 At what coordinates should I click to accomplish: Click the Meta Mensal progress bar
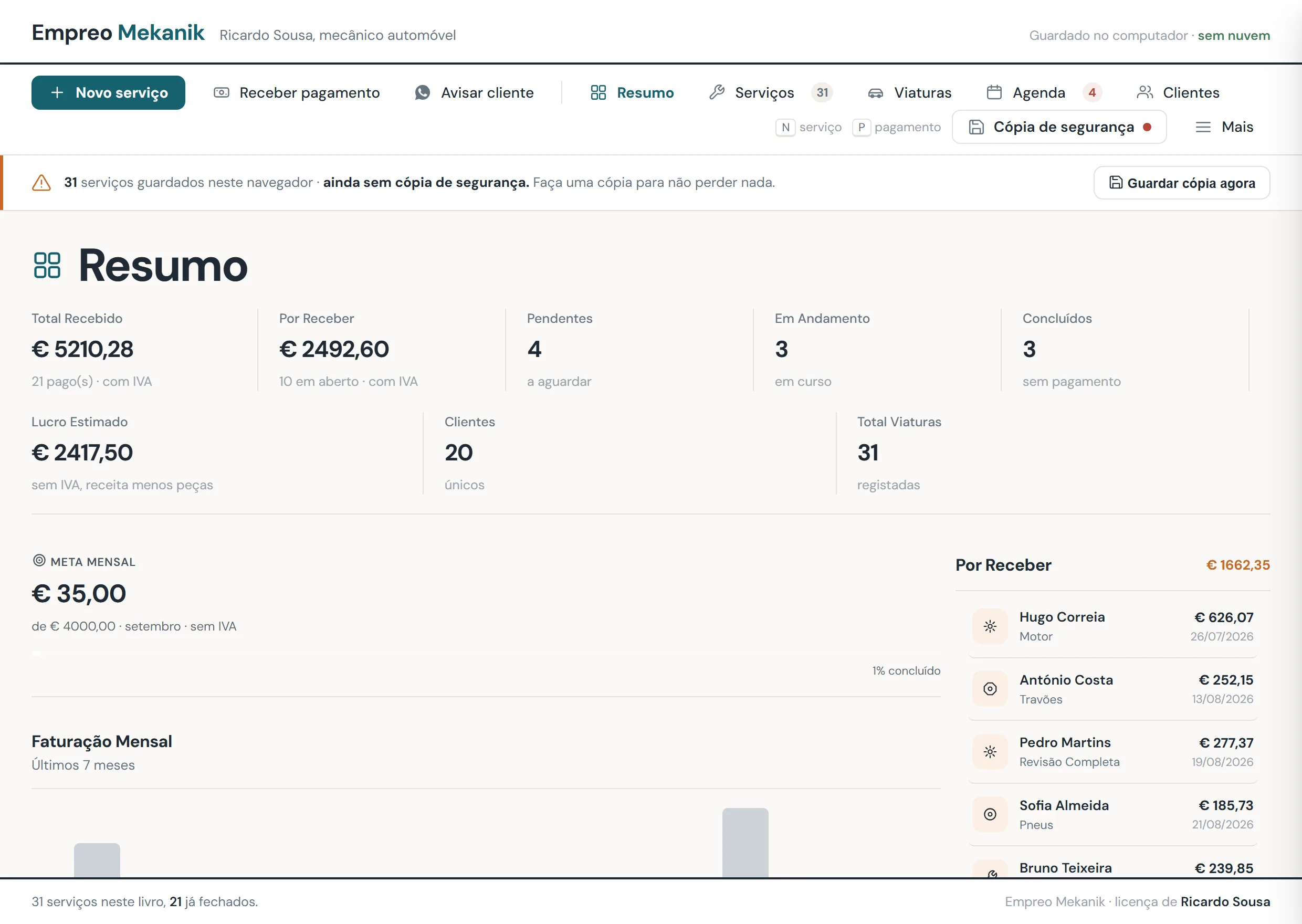[486, 653]
